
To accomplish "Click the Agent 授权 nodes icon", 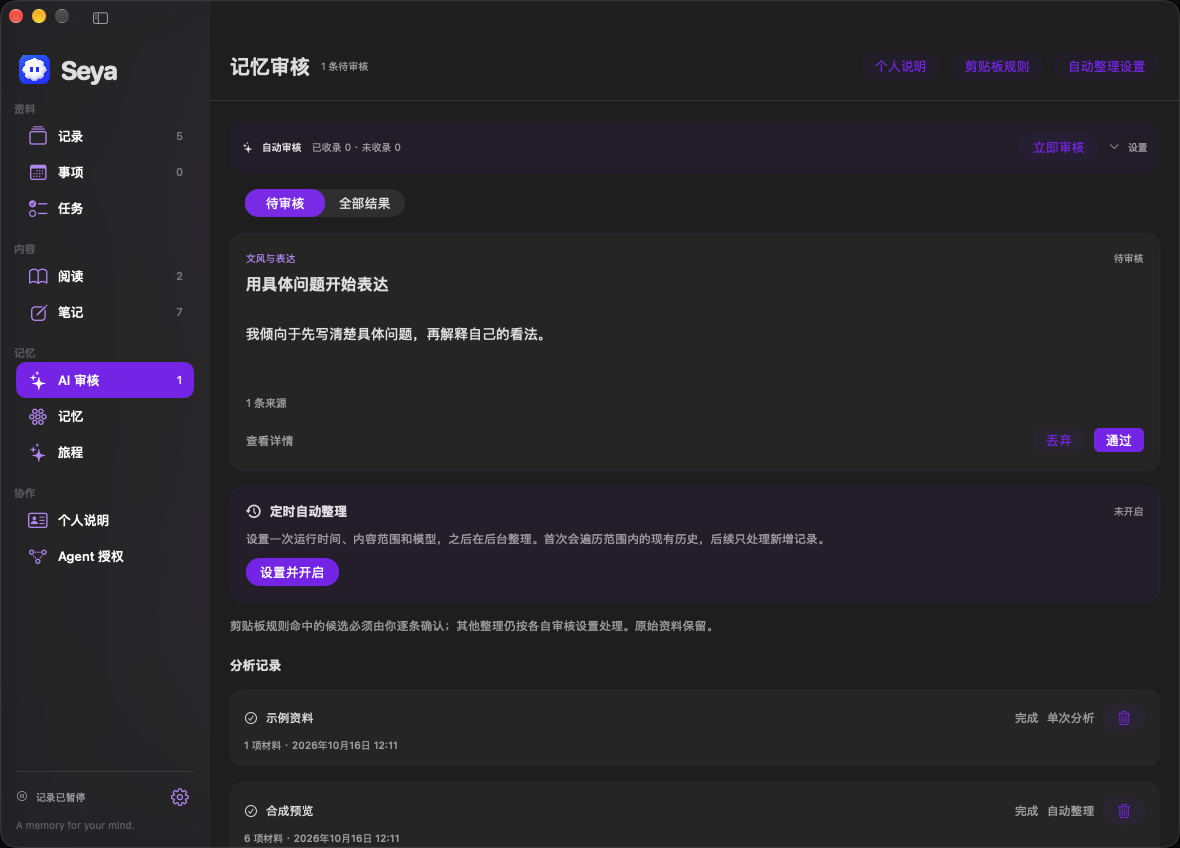I will [x=38, y=556].
